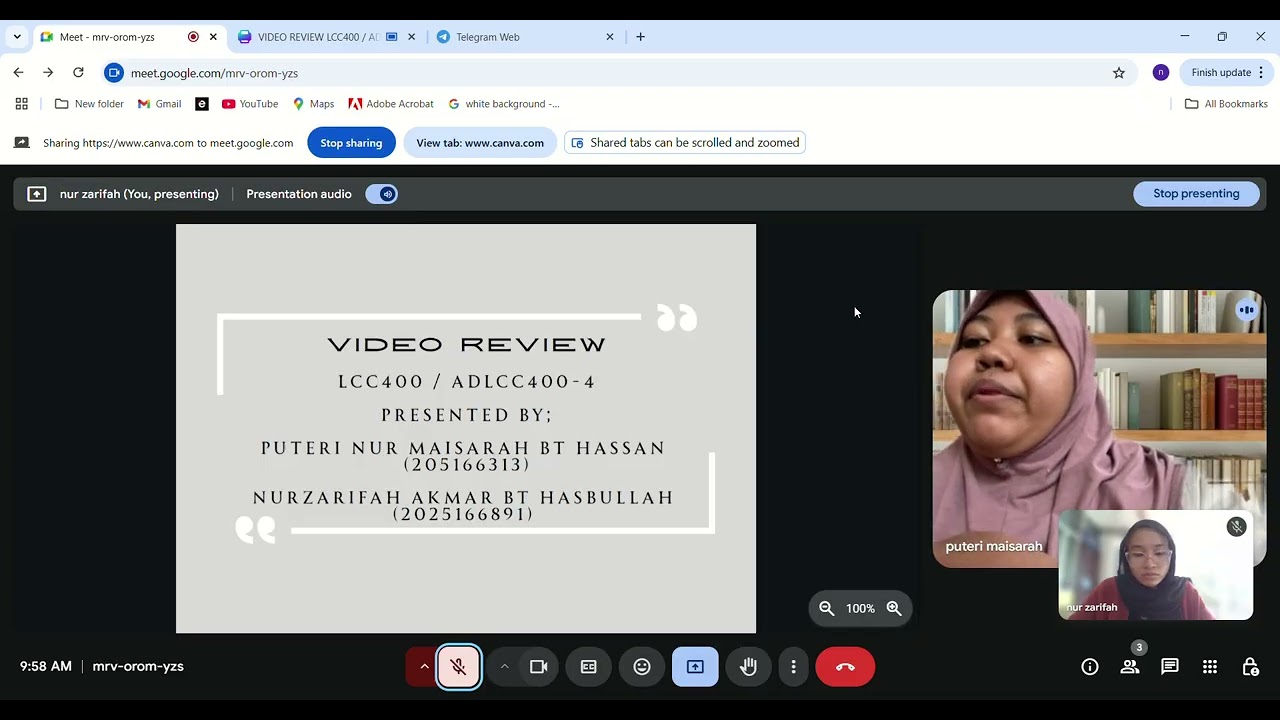Viewport: 1280px width, 720px height.
Task: Go forward to the next page
Action: pyautogui.click(x=48, y=73)
